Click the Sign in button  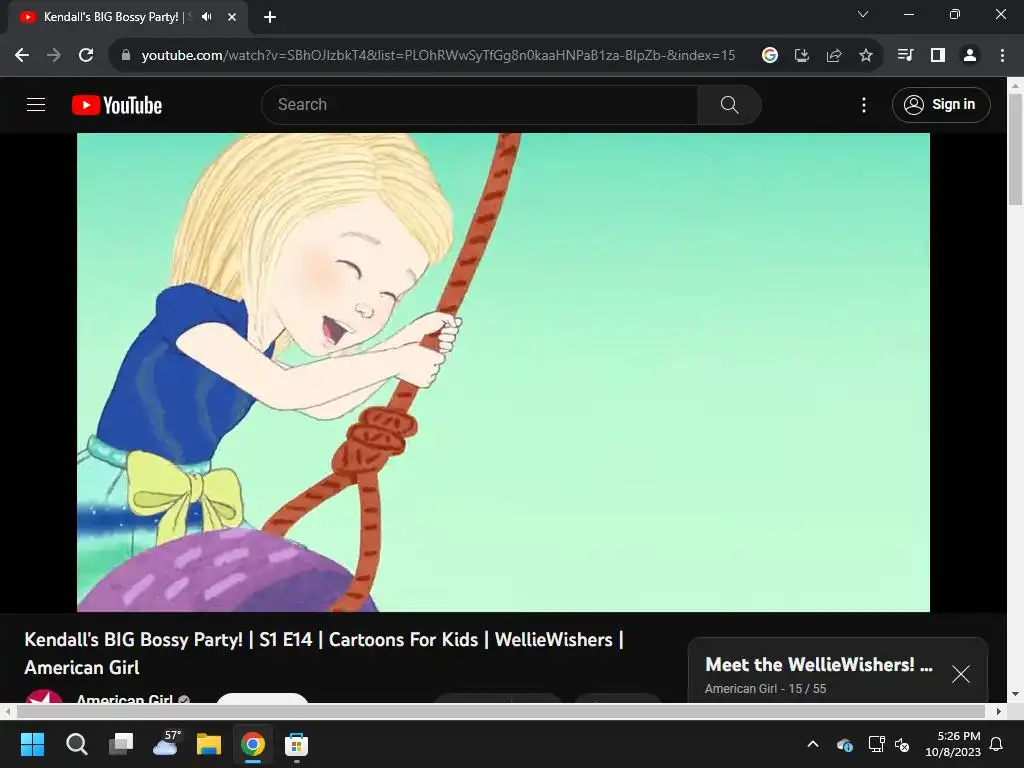(941, 104)
